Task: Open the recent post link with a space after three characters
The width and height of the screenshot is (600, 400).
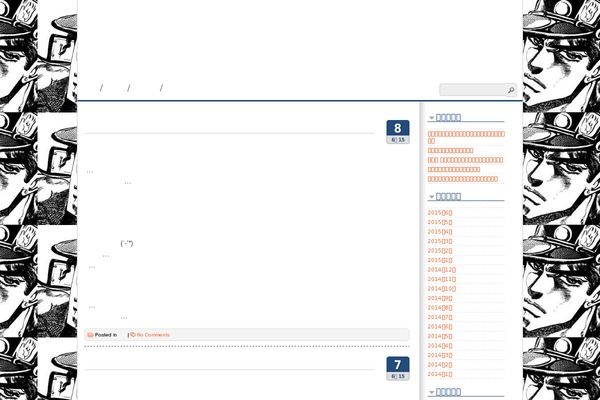Action: [x=465, y=160]
